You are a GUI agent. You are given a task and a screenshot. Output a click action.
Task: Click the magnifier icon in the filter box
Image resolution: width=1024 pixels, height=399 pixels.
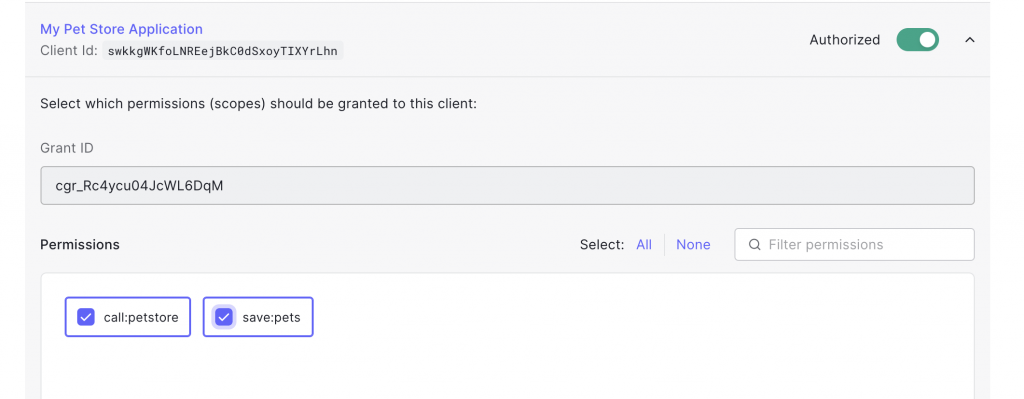tap(754, 245)
